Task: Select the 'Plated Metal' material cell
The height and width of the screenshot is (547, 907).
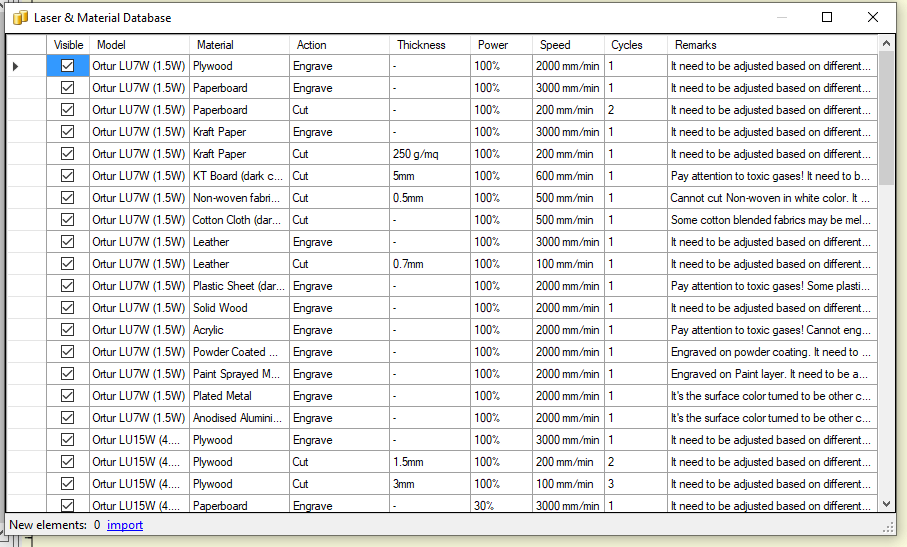Action: click(239, 396)
